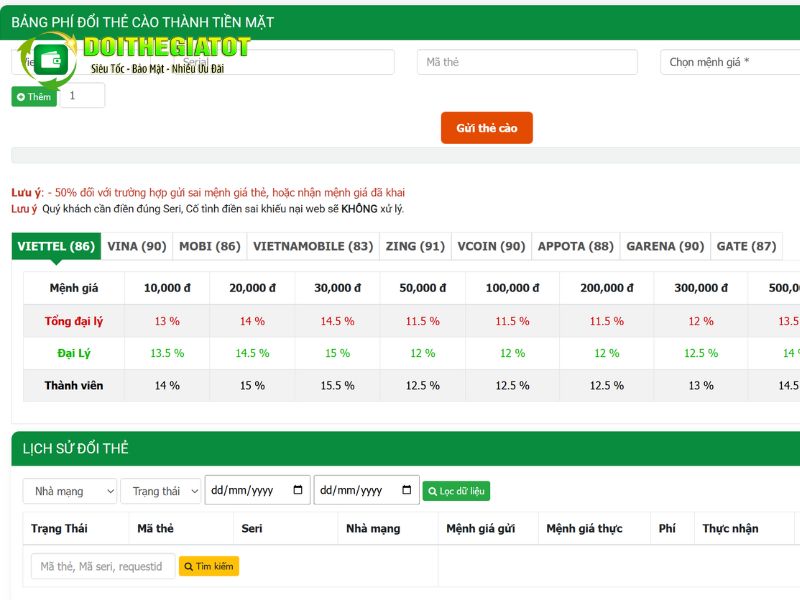Click the 14.5 % cell under 30,000 đ
Viewport: 800px width, 600px height.
pos(337,321)
